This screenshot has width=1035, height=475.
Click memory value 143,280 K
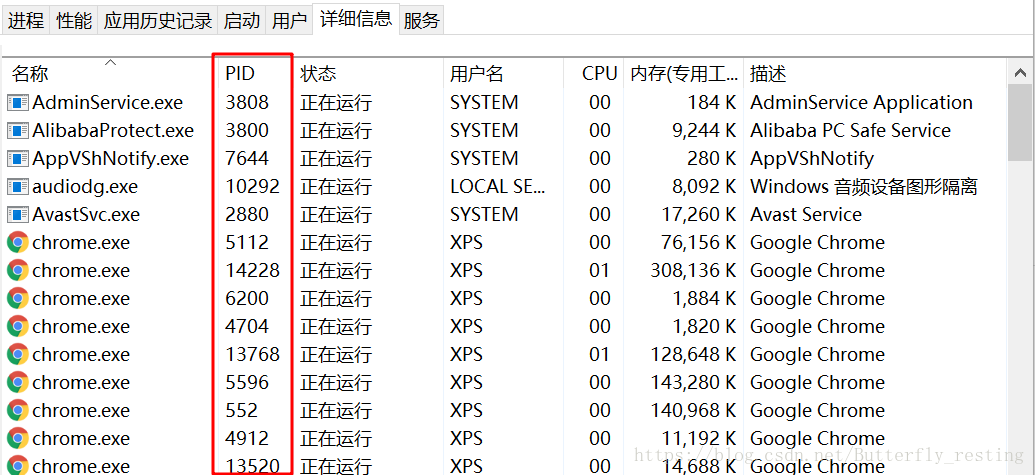[x=693, y=383]
